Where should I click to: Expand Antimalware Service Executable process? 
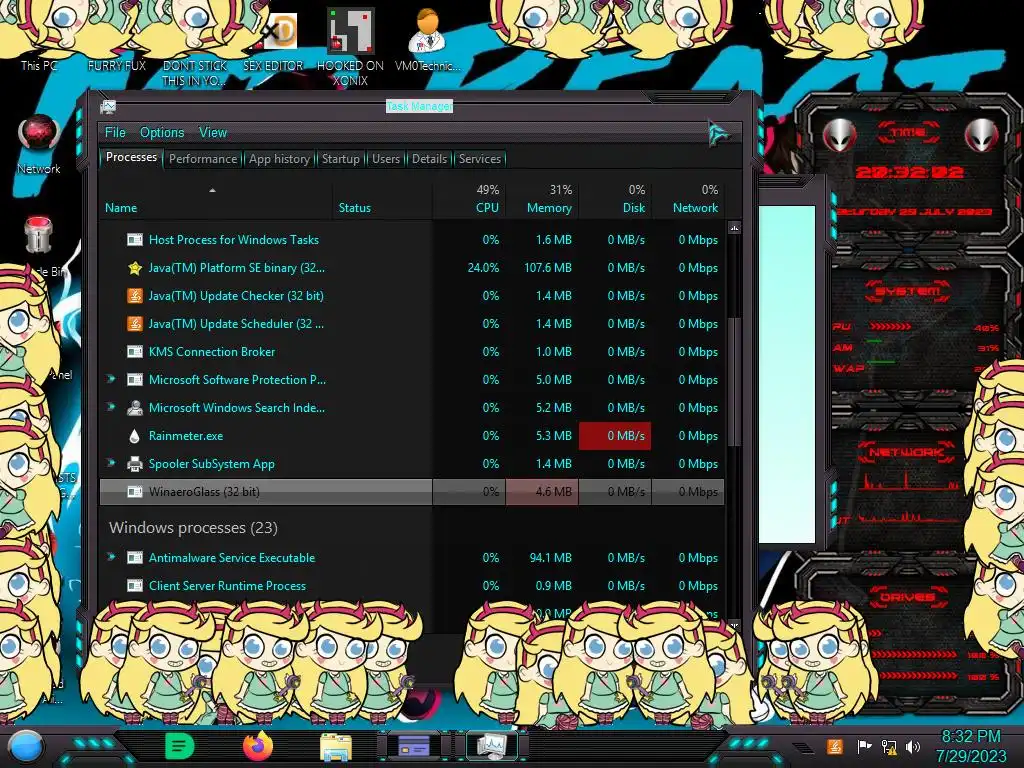point(111,557)
